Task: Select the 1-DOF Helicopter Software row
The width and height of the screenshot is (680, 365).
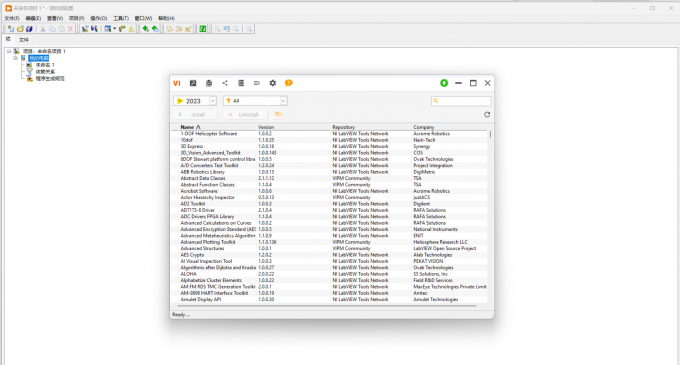Action: click(330, 134)
